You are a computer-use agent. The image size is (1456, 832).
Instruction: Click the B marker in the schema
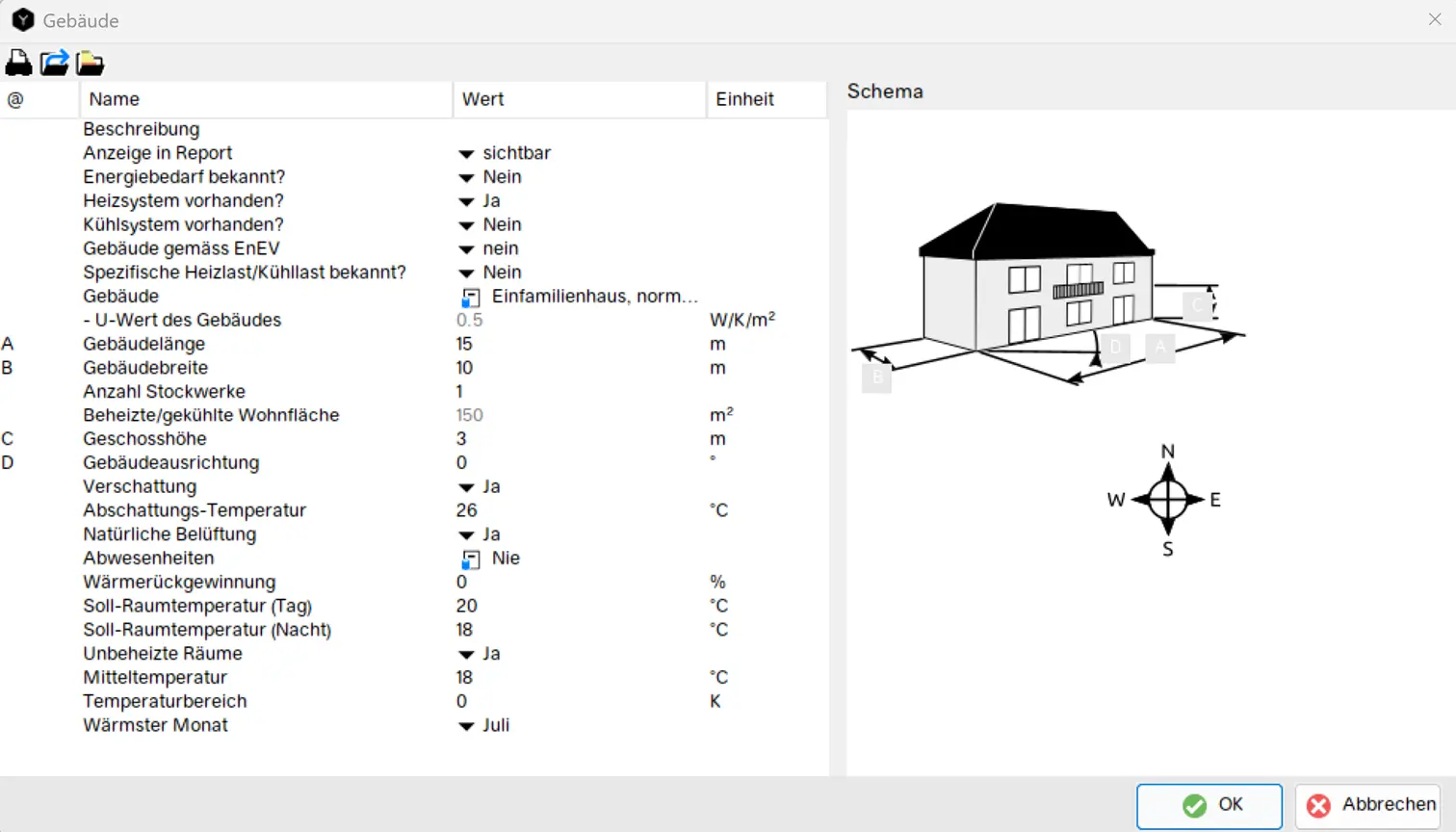876,377
